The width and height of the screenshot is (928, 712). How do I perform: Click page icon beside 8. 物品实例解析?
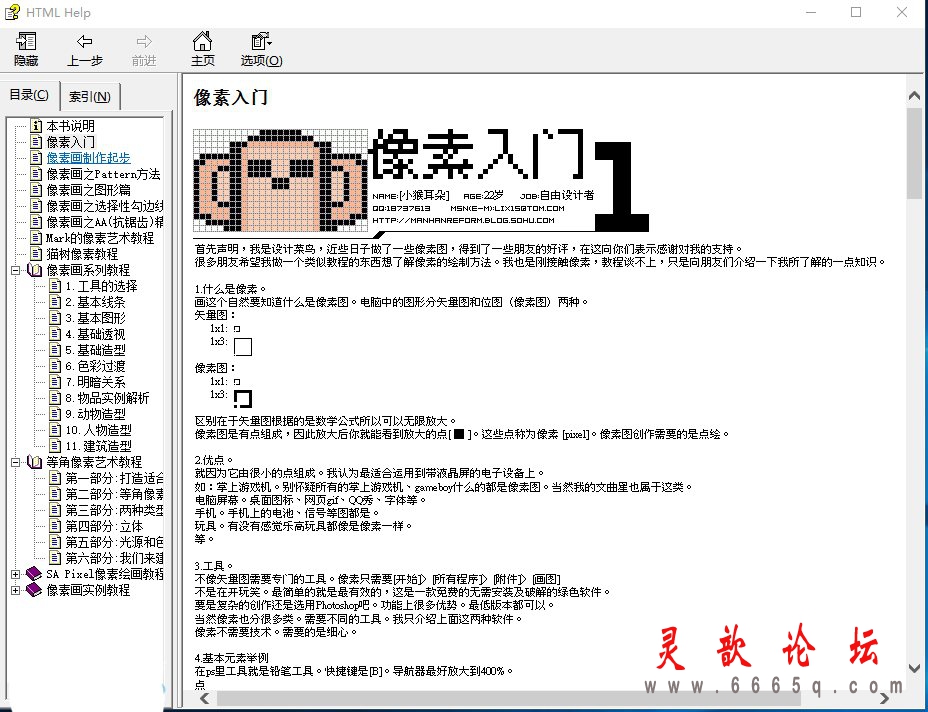coord(55,398)
